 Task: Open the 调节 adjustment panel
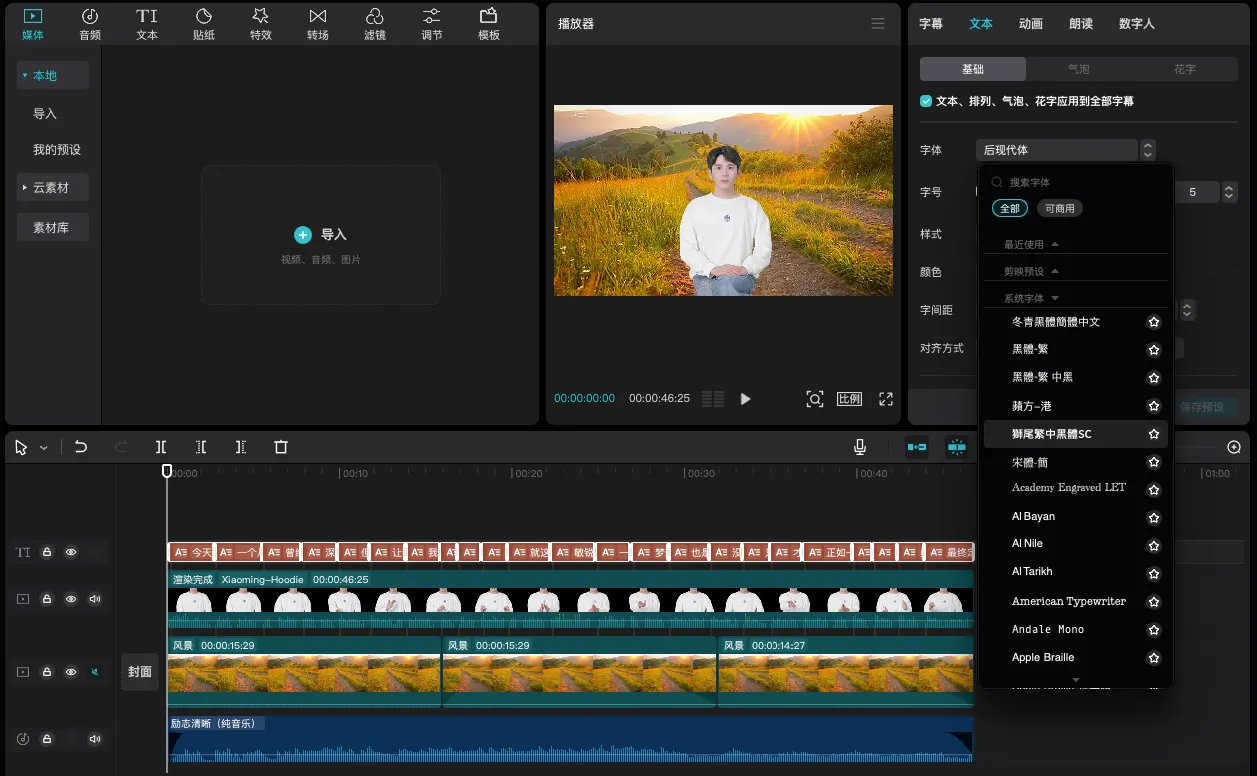pos(432,24)
